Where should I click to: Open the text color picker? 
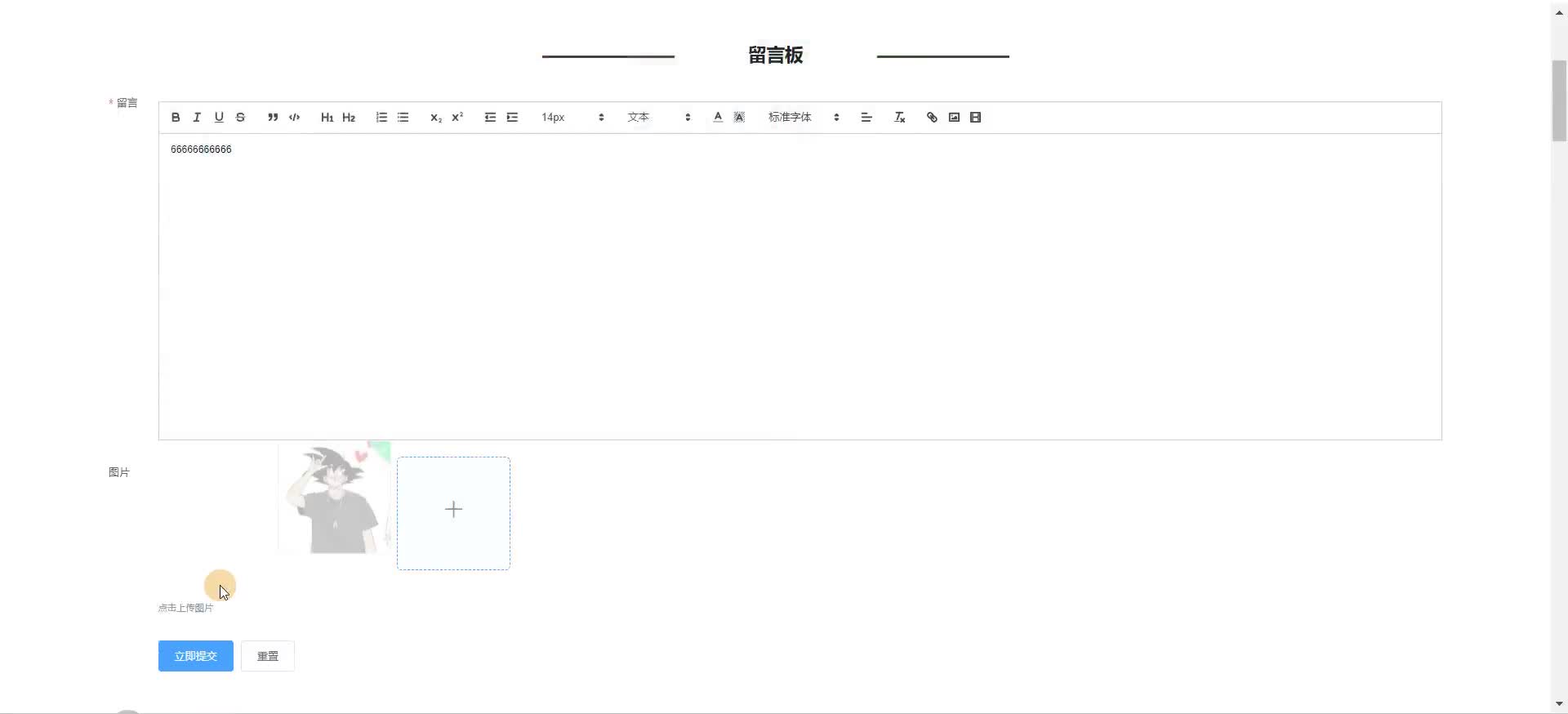tap(718, 118)
